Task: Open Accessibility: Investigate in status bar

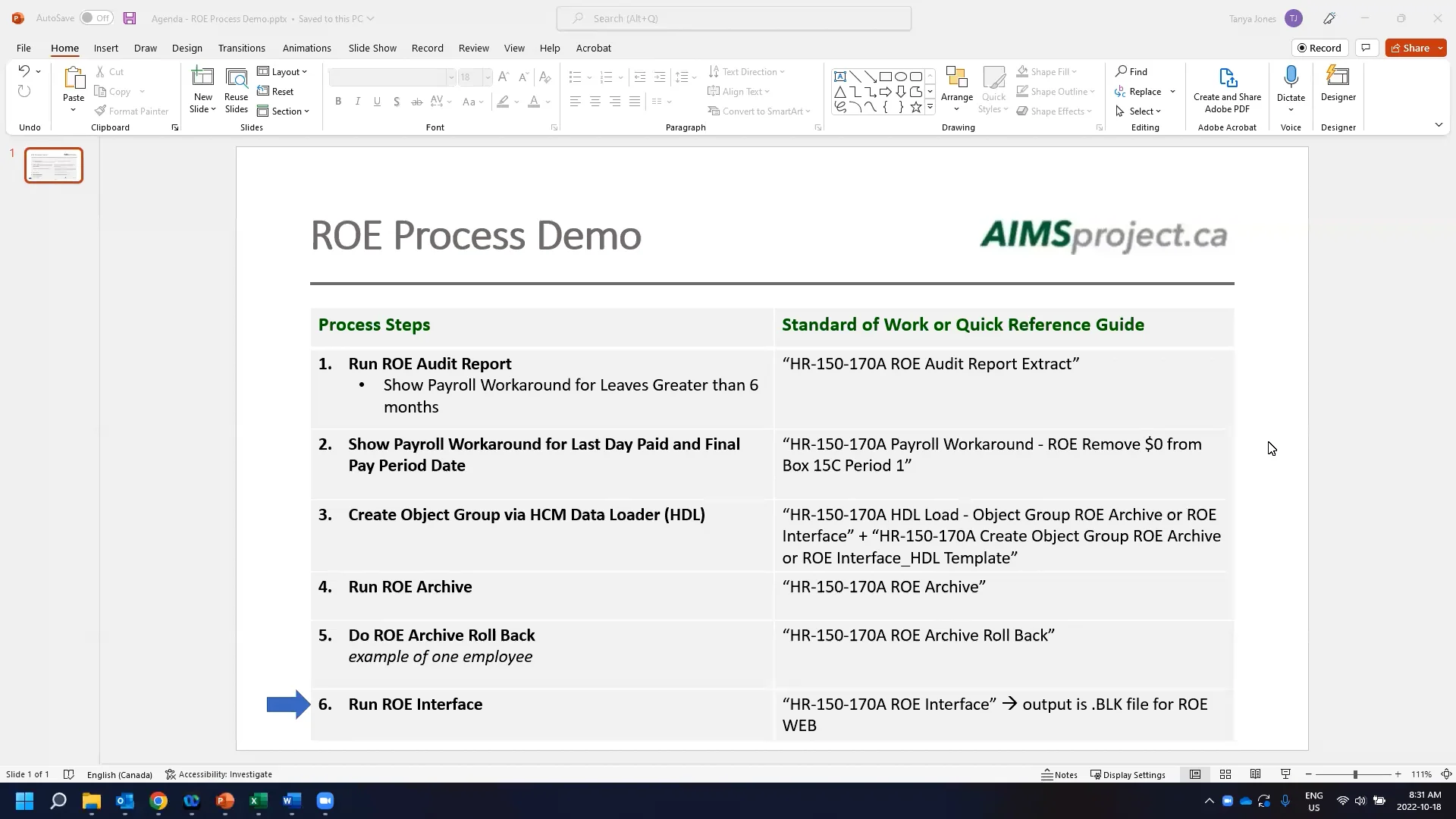Action: [219, 773]
